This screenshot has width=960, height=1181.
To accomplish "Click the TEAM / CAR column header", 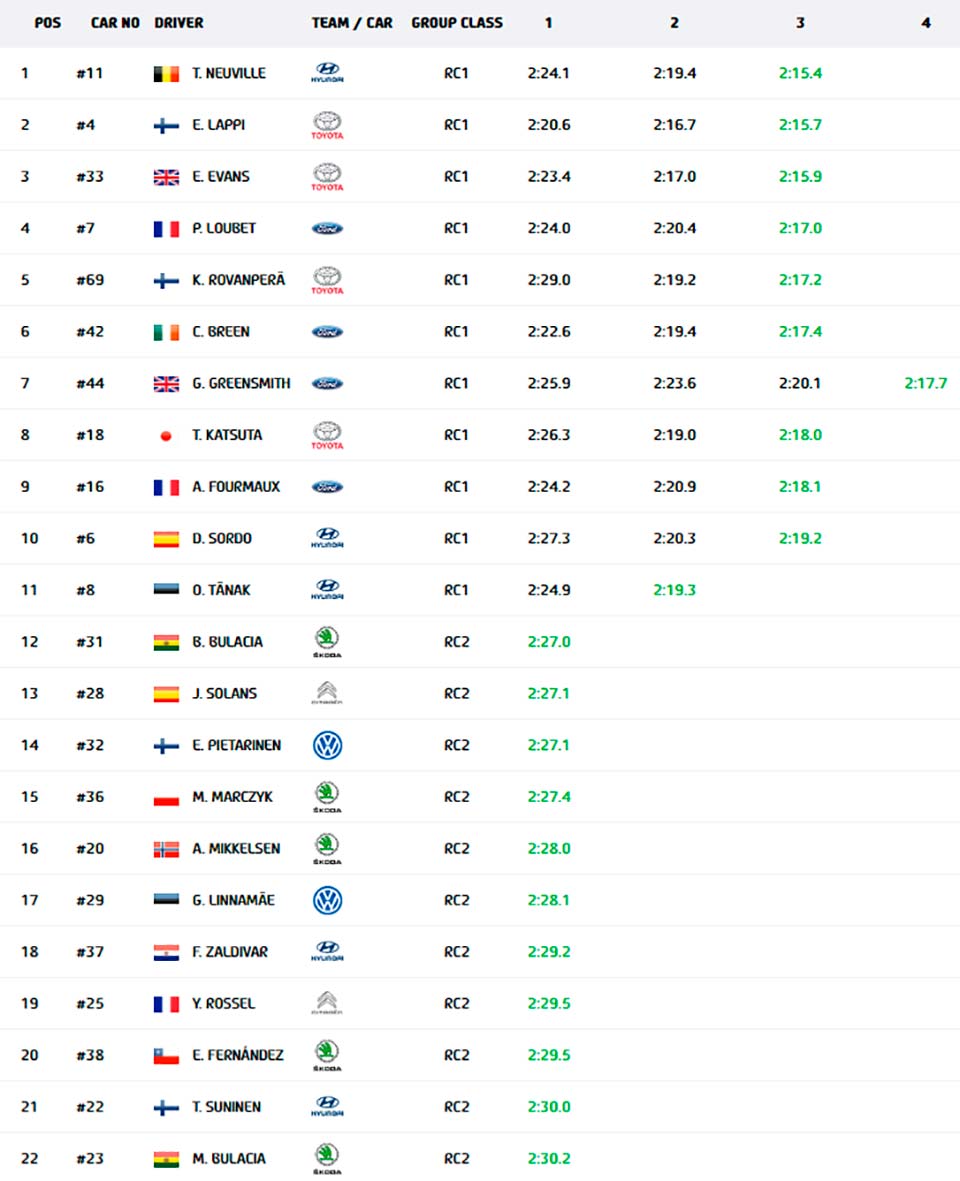I will 352,22.
